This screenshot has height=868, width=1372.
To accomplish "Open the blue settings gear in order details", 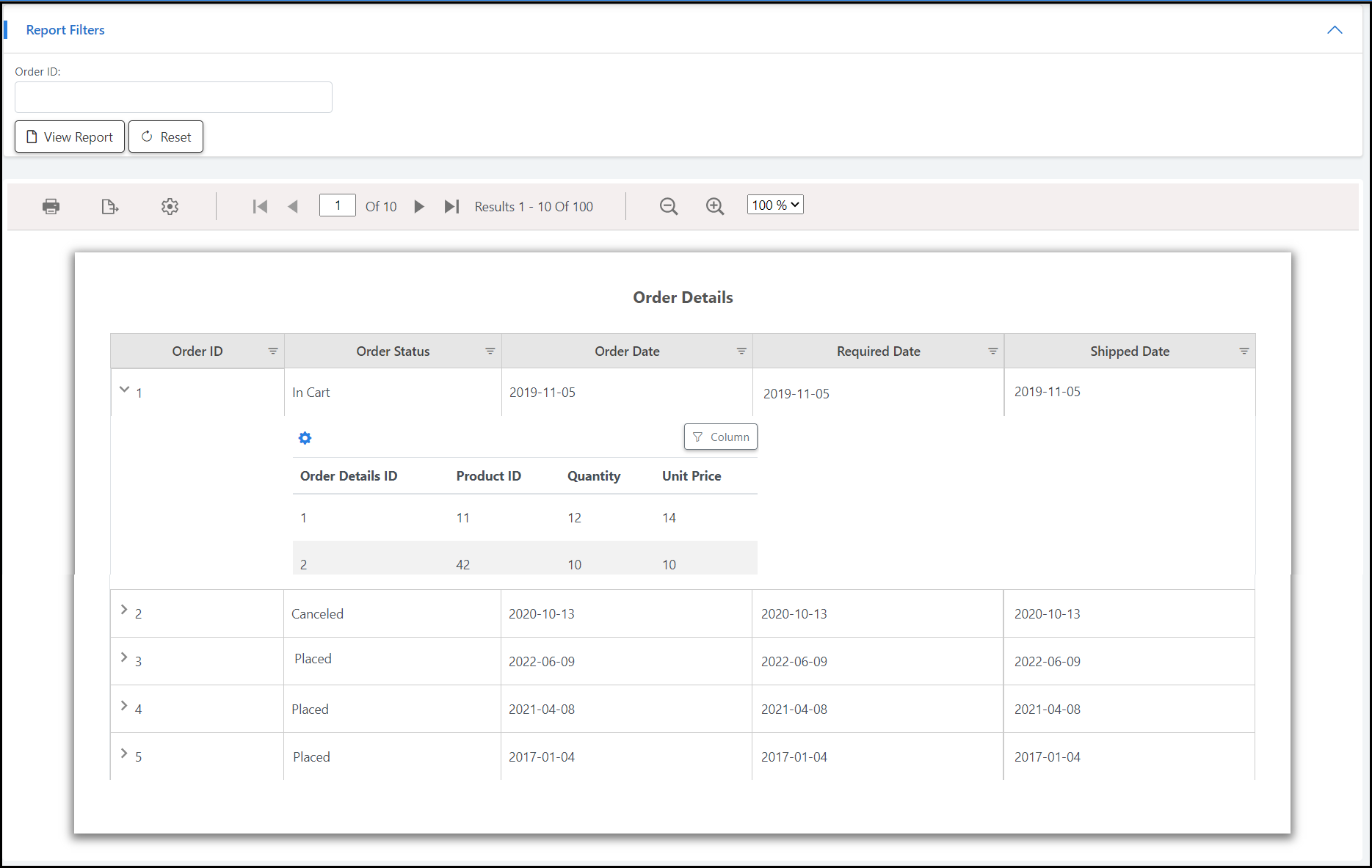I will tap(305, 437).
